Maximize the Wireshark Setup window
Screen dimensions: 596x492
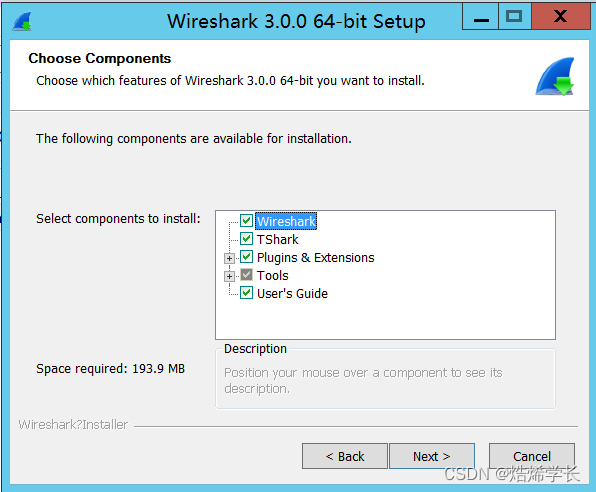(515, 16)
